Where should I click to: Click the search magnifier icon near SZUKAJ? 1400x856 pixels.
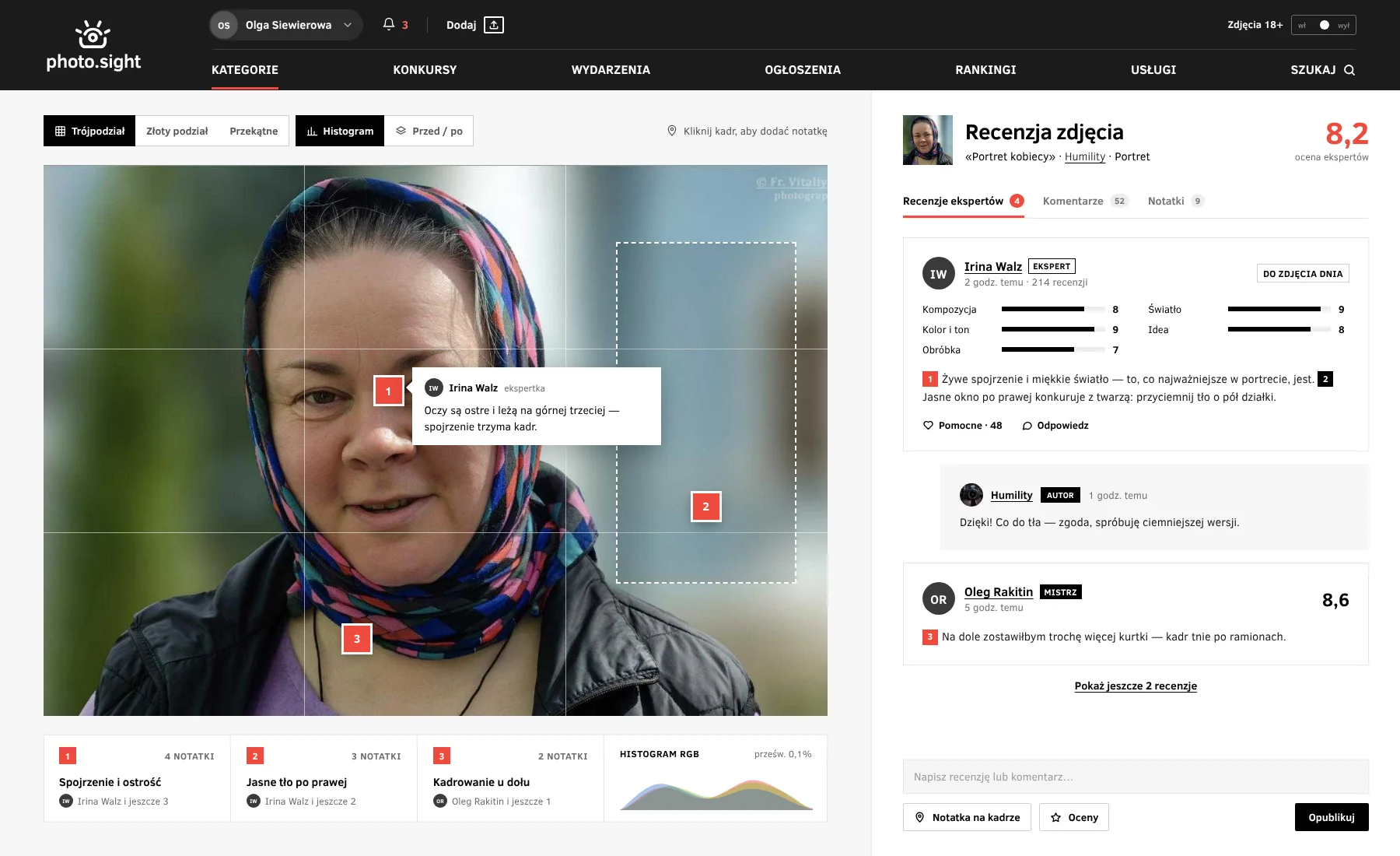coord(1349,70)
